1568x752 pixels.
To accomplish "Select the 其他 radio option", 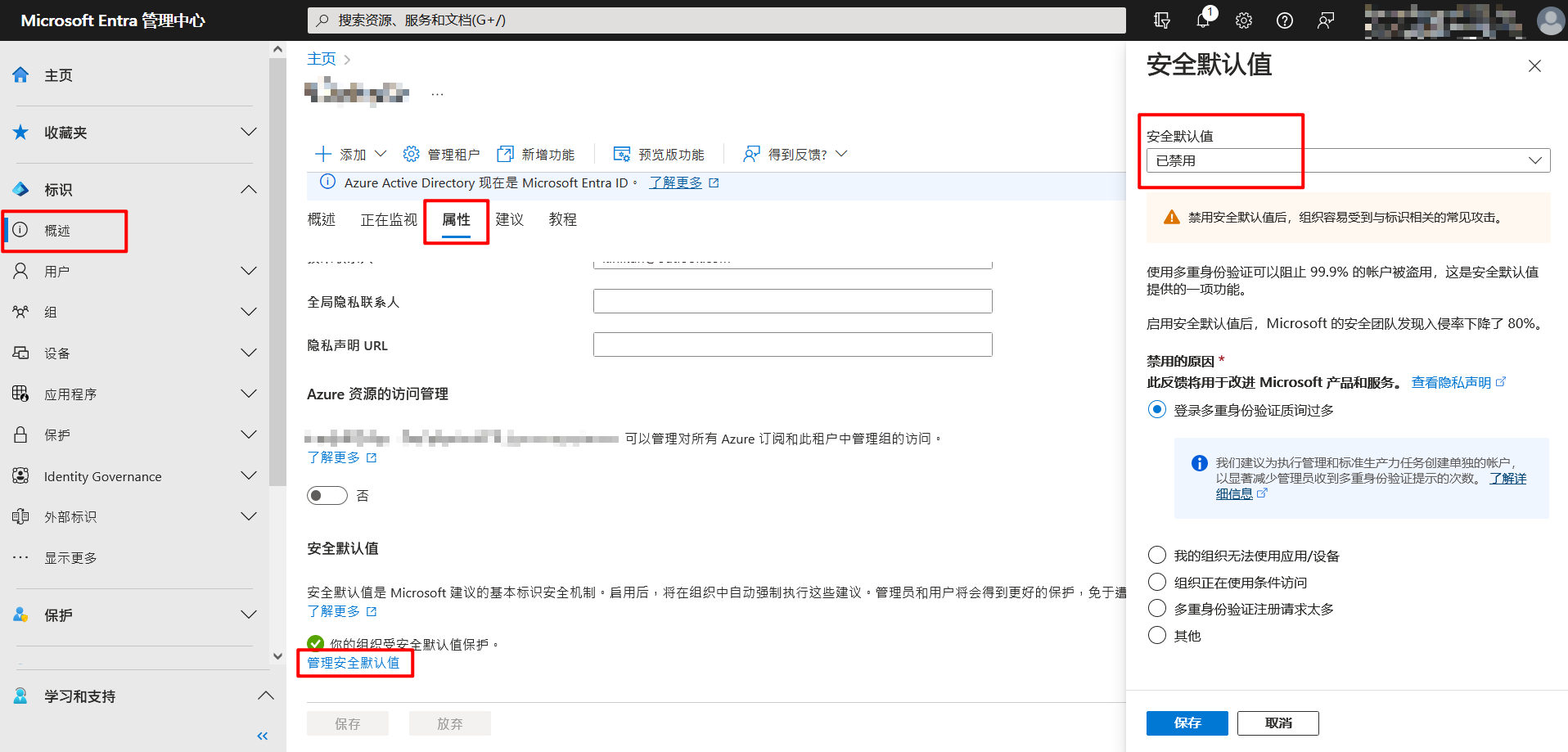I will click(1156, 636).
